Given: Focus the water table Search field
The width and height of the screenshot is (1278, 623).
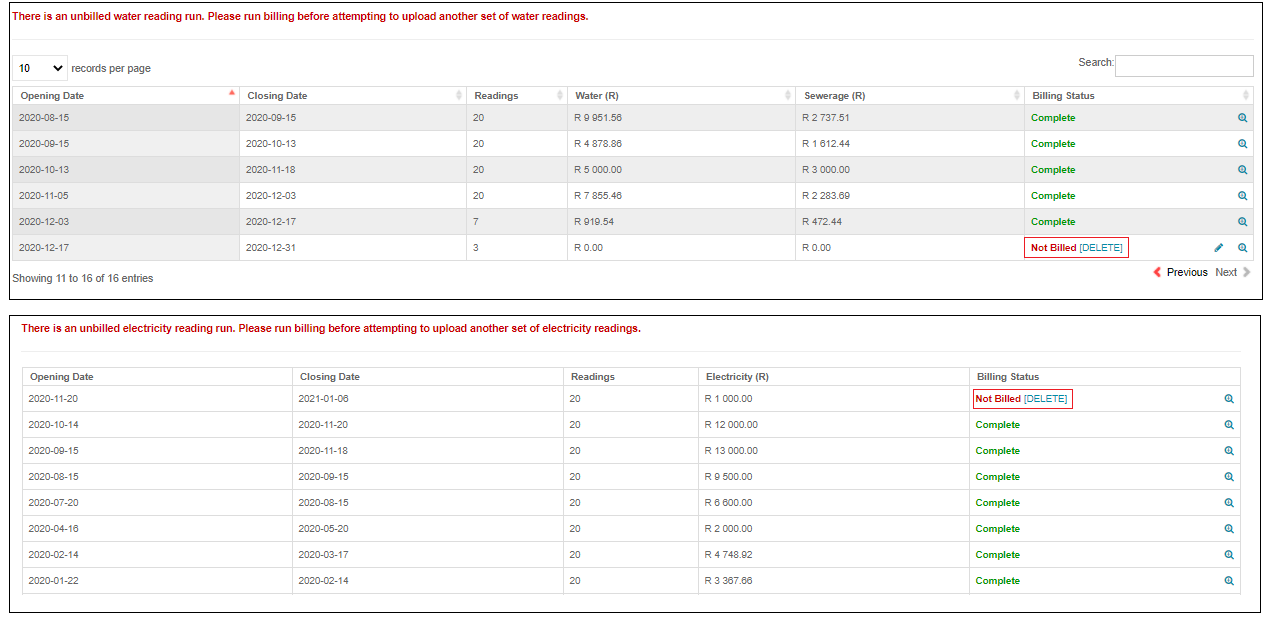Looking at the screenshot, I should 1184,66.
